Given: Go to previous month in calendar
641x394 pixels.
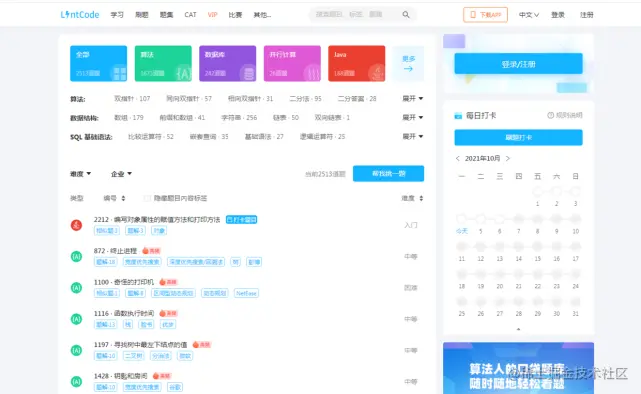Looking at the screenshot, I should [x=457, y=158].
